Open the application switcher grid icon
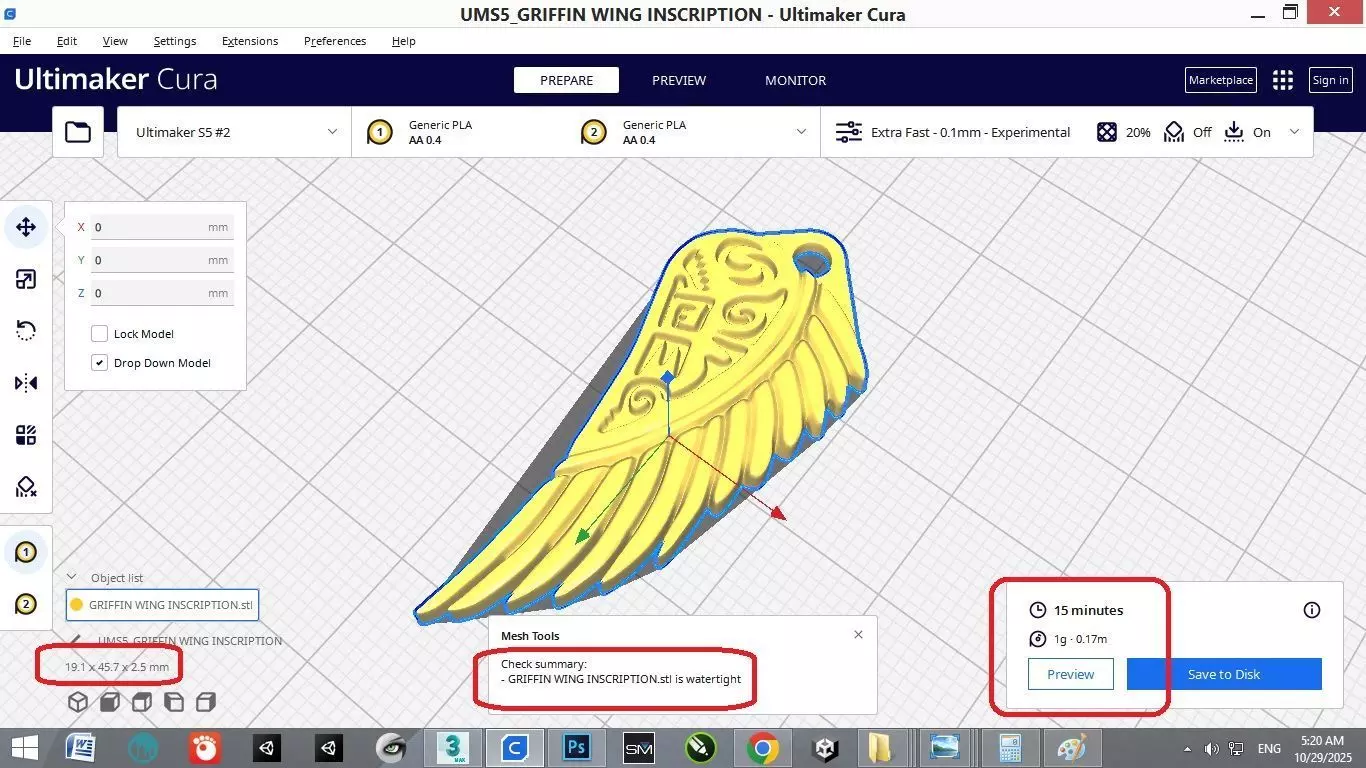Screen dimensions: 1366x768 [1283, 80]
